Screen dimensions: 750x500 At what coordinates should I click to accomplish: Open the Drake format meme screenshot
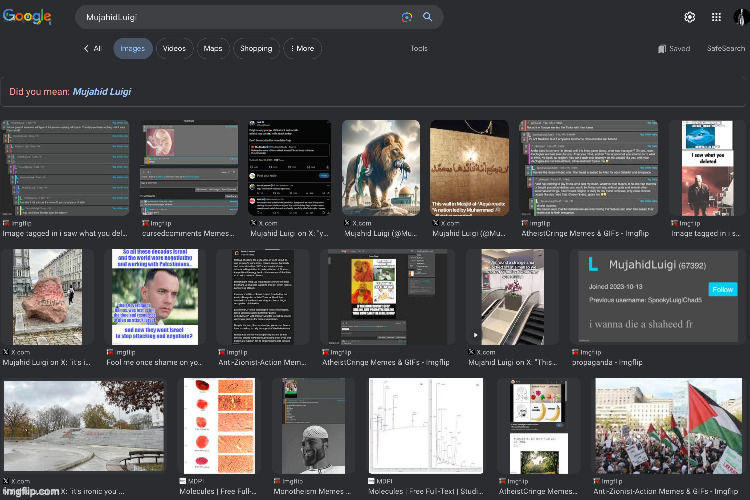click(387, 297)
